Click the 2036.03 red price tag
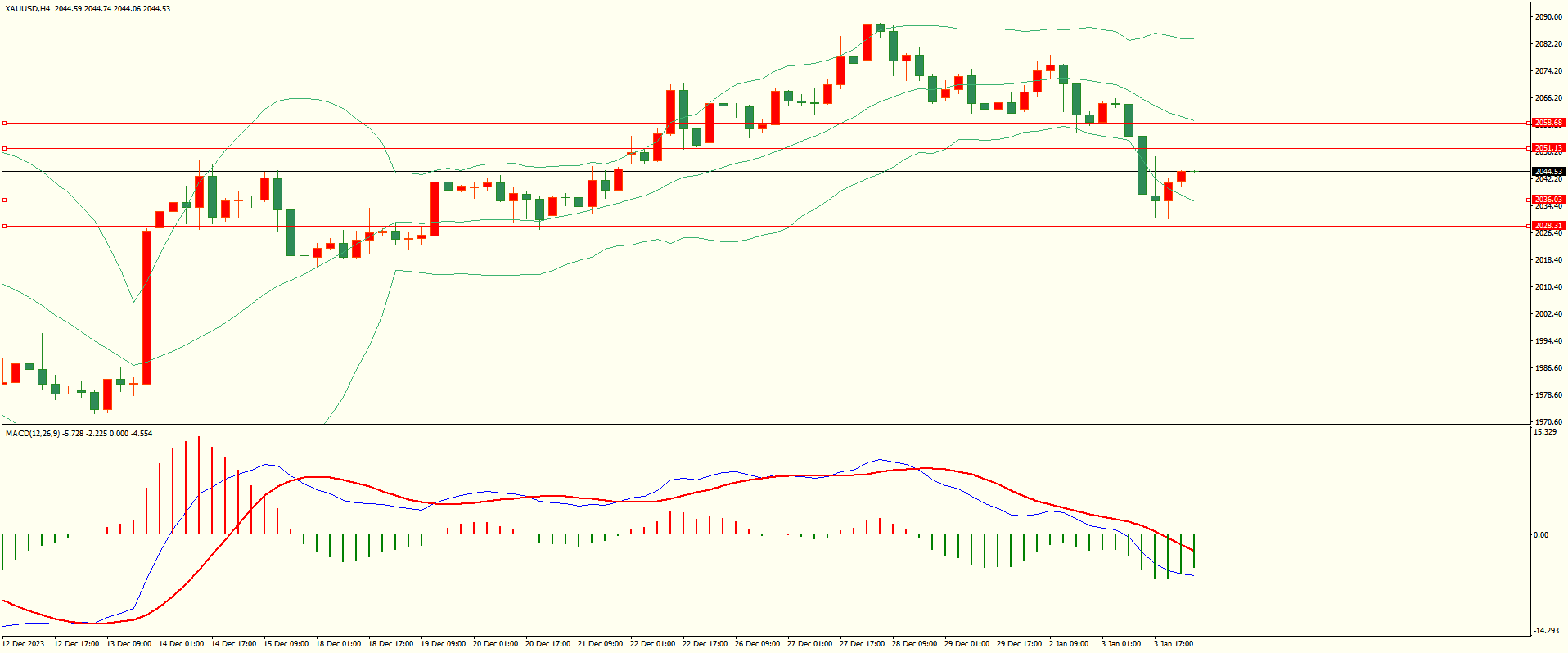This screenshot has width=1568, height=653. point(1548,200)
